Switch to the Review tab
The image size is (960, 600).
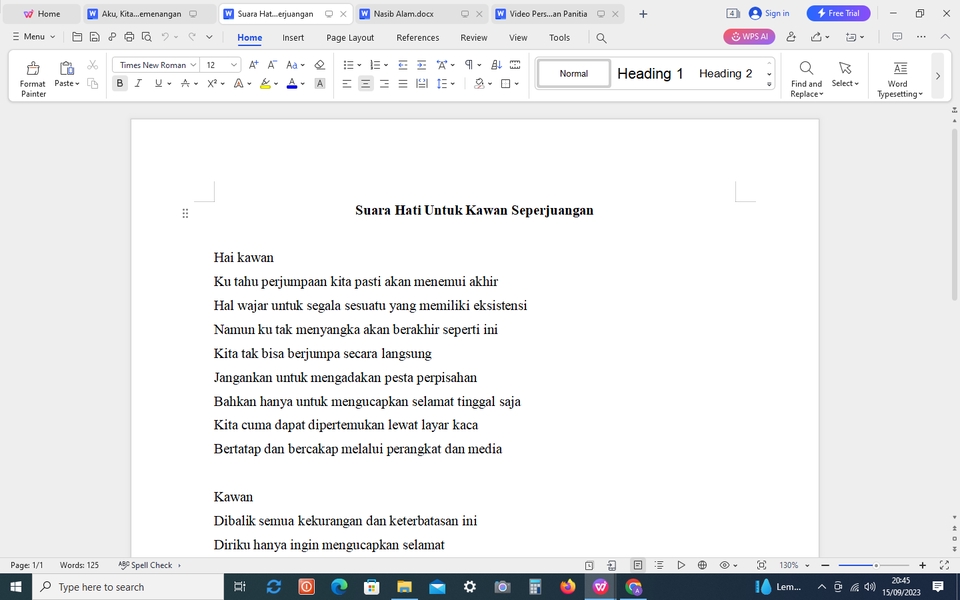point(473,38)
